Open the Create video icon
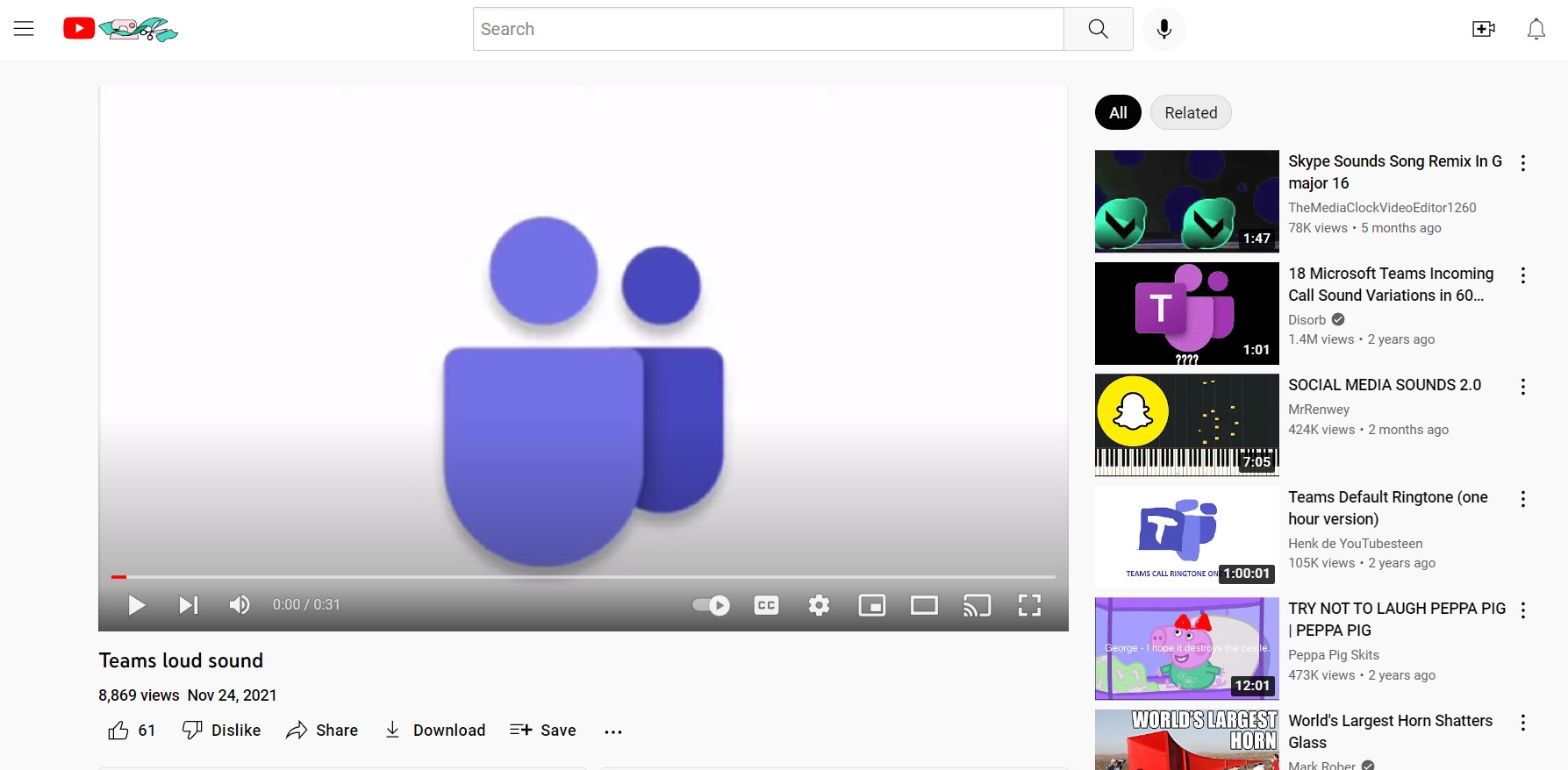 click(1483, 29)
